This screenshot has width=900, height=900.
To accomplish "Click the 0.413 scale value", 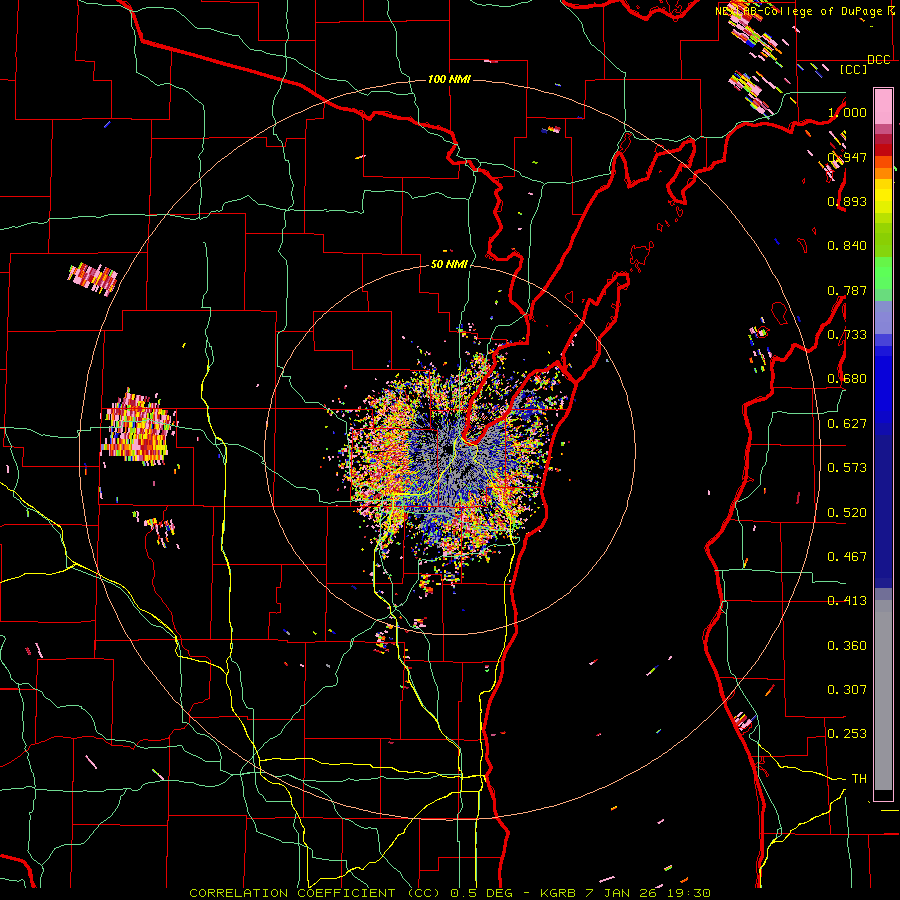I will point(847,601).
